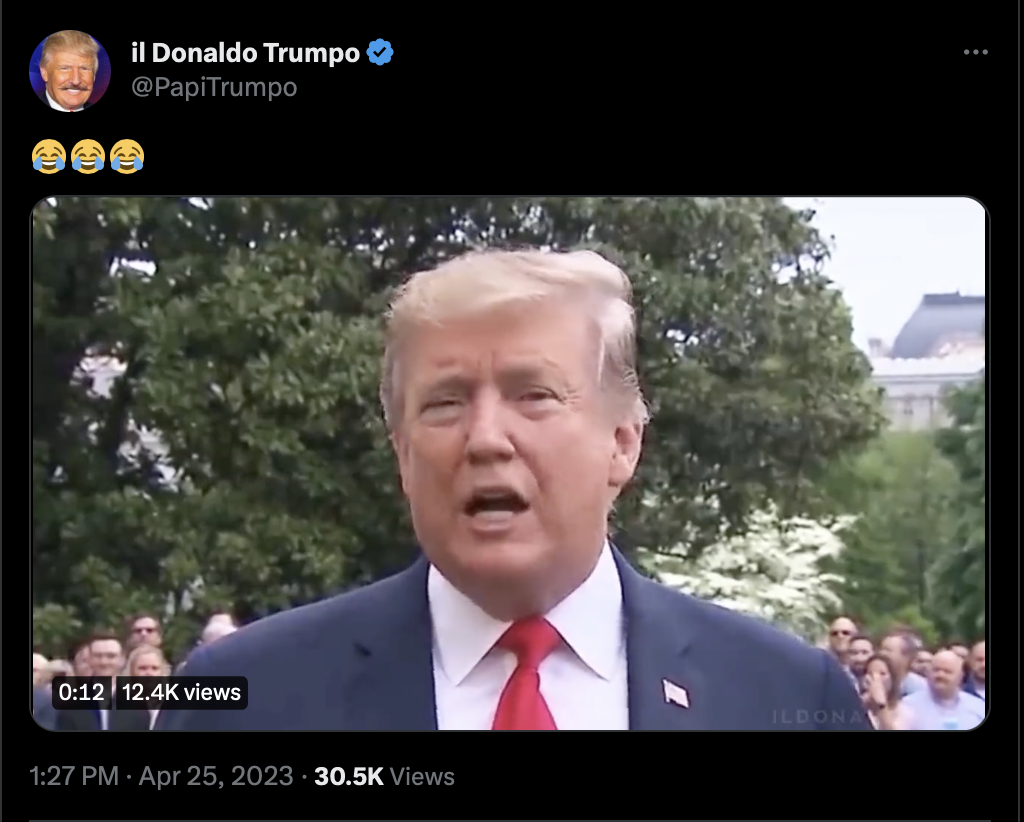Click the last laughing-crying emoji
Image resolution: width=1024 pixels, height=822 pixels.
point(127,157)
